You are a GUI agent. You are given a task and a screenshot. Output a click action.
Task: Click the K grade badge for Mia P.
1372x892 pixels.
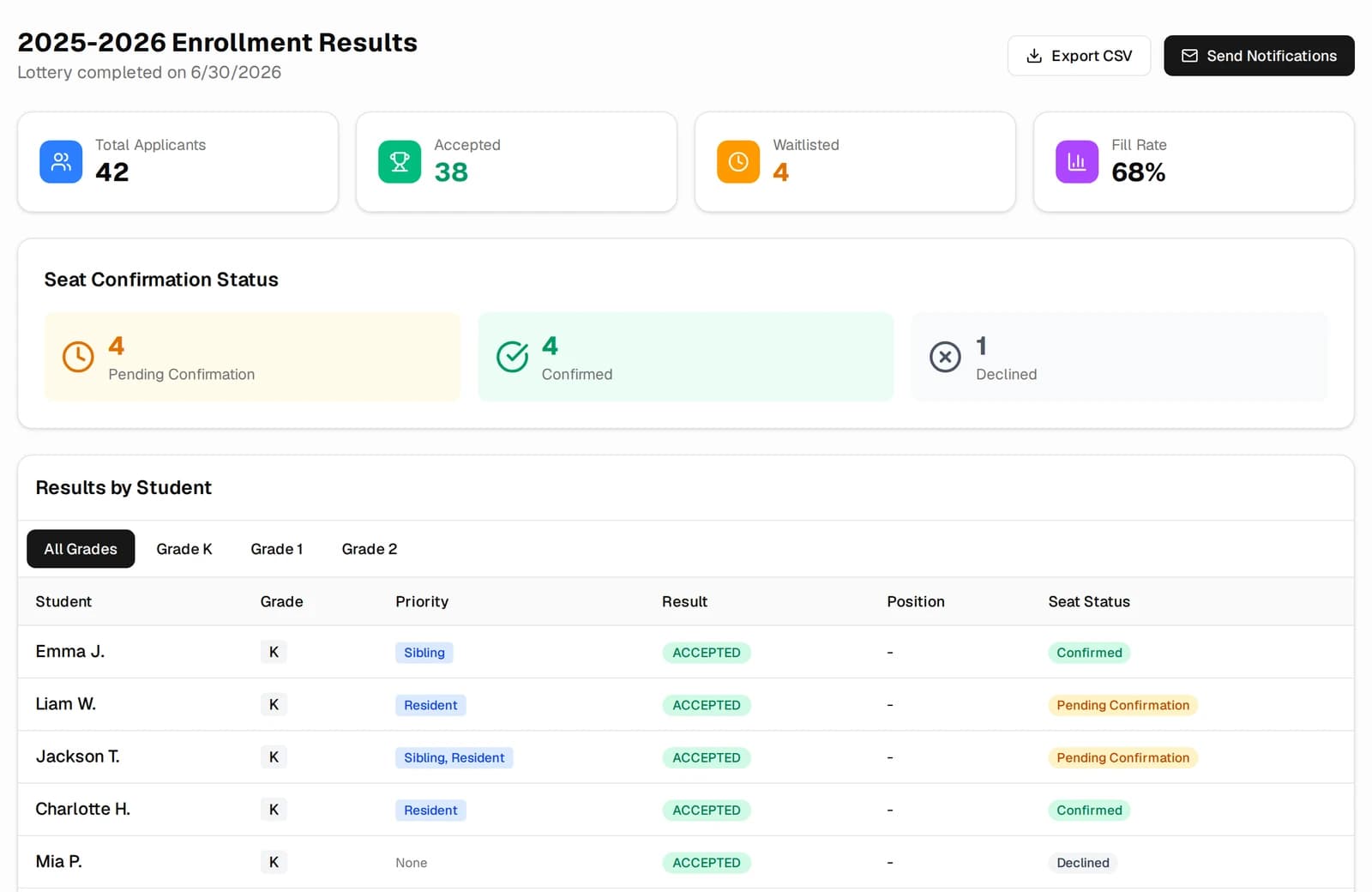274,862
